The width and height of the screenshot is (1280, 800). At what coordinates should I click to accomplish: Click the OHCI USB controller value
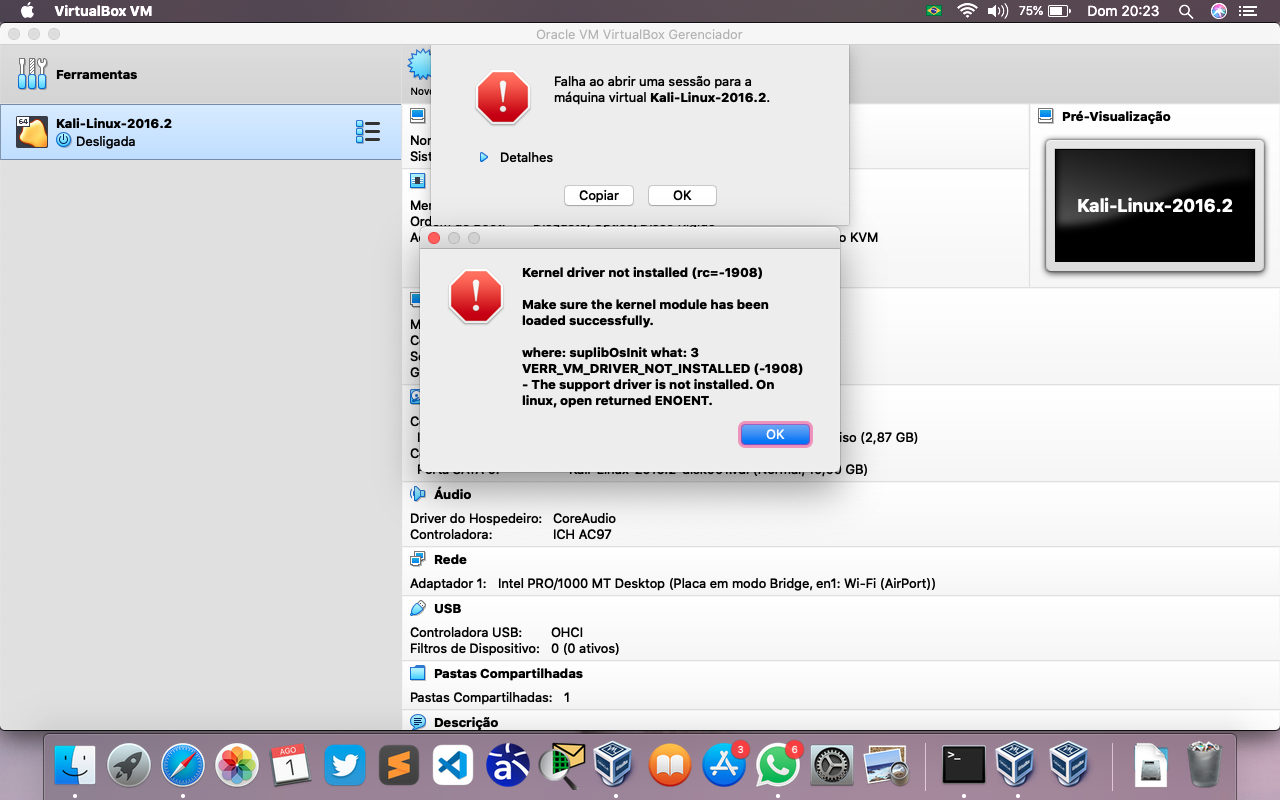pyautogui.click(x=567, y=632)
